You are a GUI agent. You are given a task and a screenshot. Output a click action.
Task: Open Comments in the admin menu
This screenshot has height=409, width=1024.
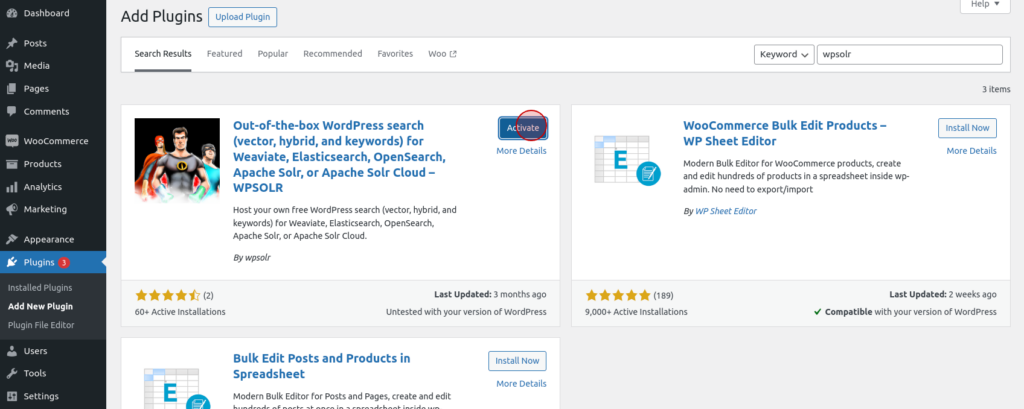(53, 112)
